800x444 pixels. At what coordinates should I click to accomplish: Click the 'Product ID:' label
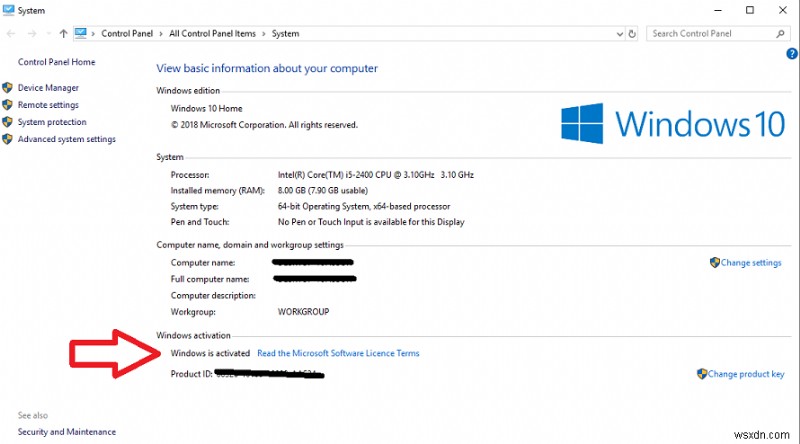coord(191,374)
